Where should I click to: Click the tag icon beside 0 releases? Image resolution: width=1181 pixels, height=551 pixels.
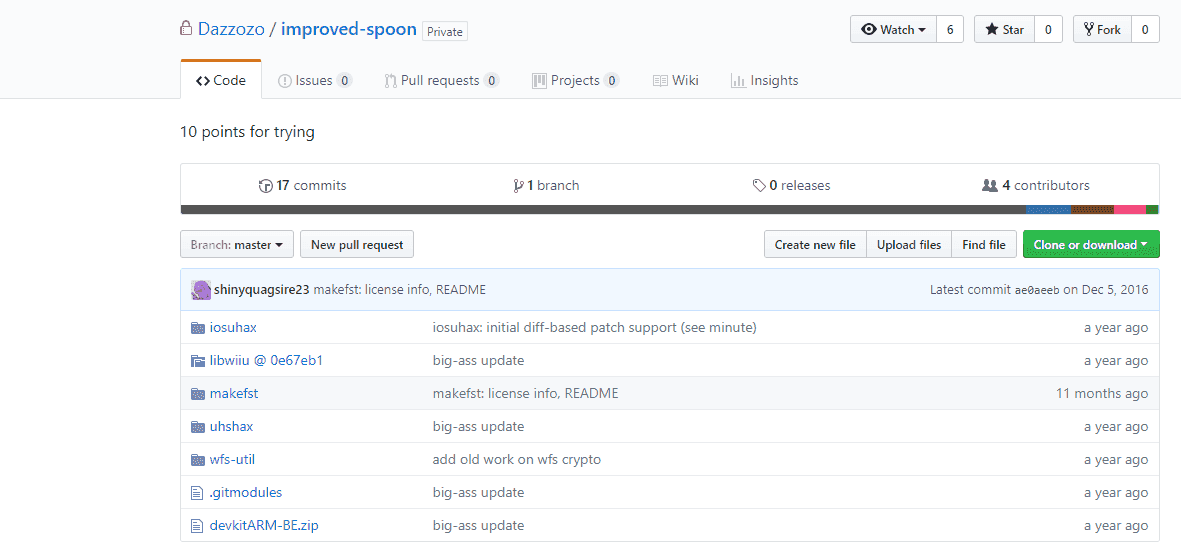[x=759, y=186]
